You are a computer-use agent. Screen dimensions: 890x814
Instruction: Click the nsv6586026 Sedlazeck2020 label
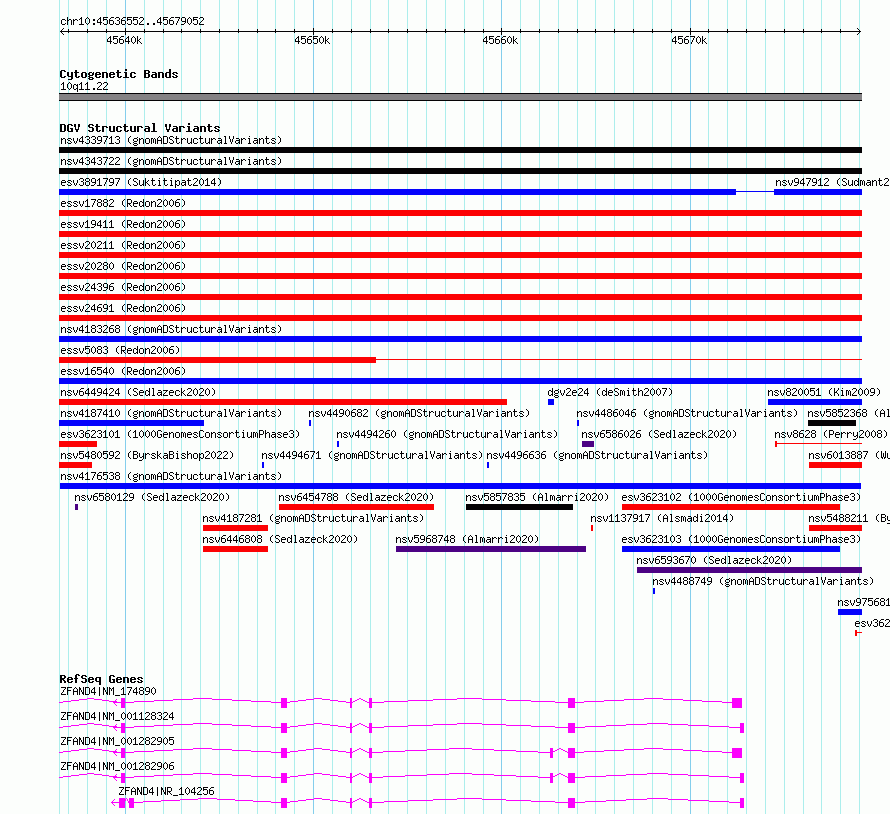click(x=659, y=434)
